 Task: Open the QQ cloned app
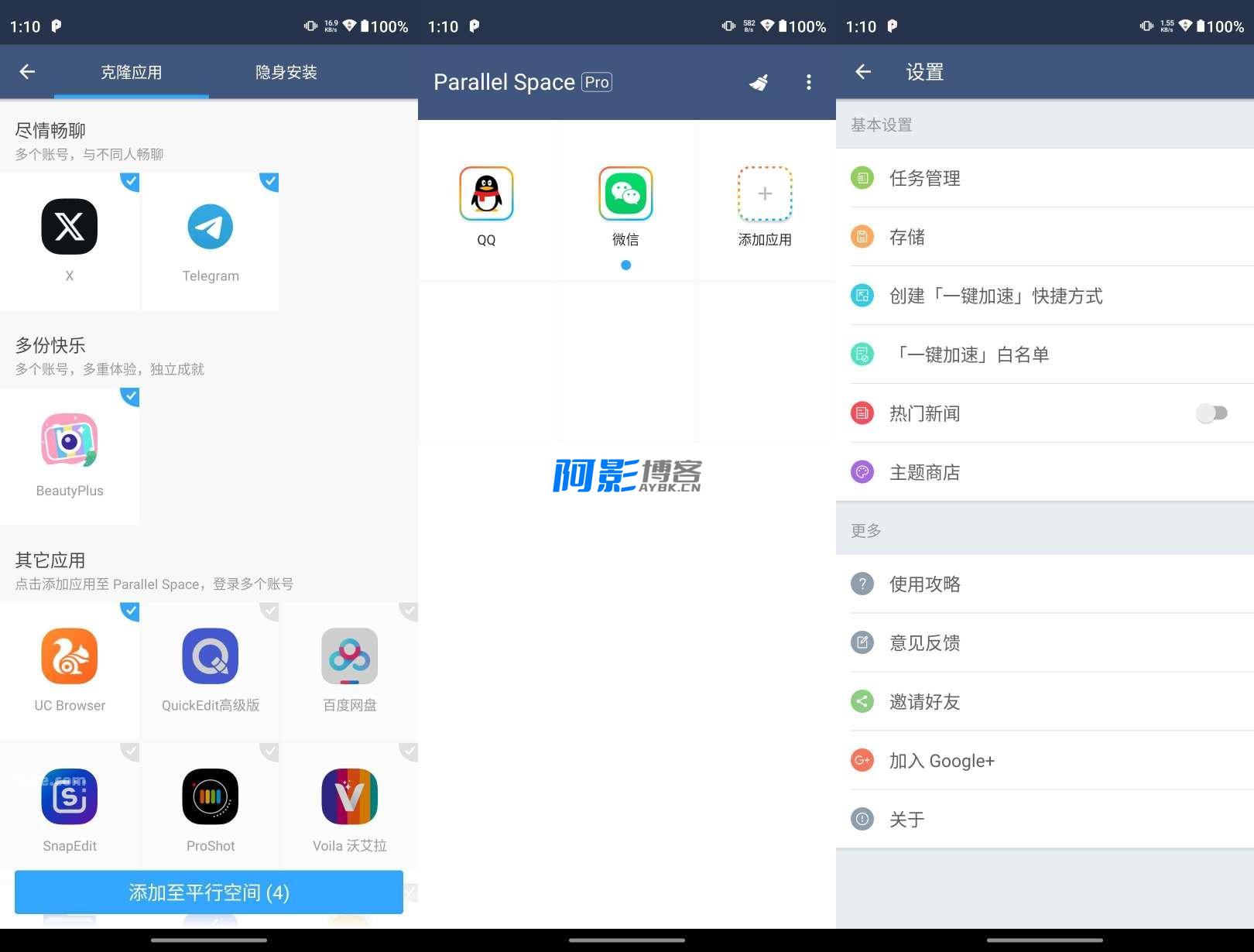(x=486, y=194)
